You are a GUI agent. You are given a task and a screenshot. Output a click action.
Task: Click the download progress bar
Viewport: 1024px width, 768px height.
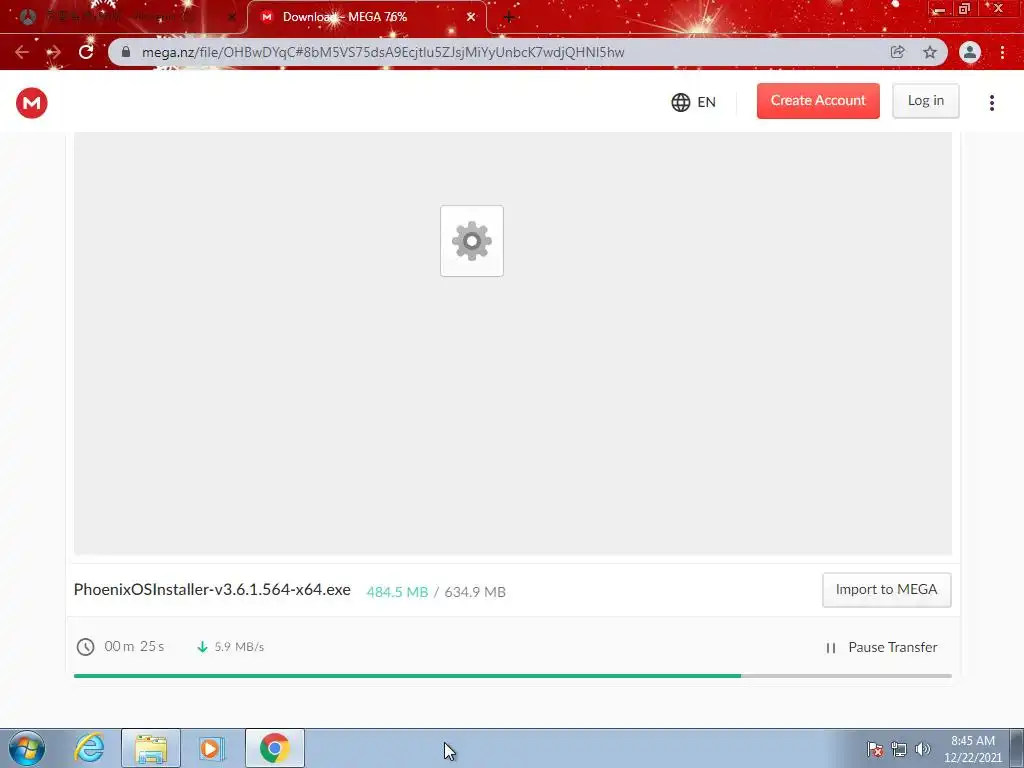coord(513,676)
